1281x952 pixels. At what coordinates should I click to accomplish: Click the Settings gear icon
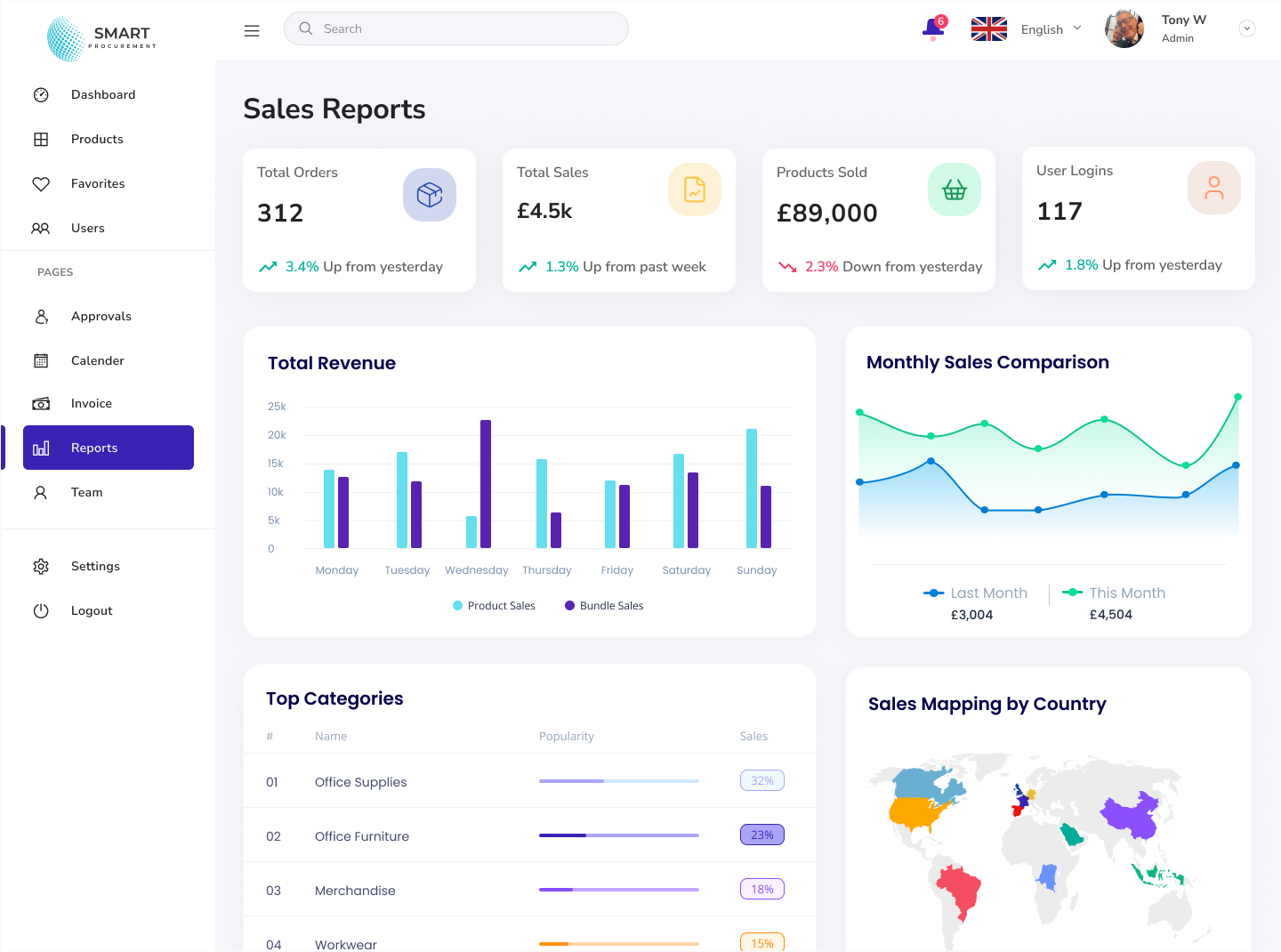41,566
